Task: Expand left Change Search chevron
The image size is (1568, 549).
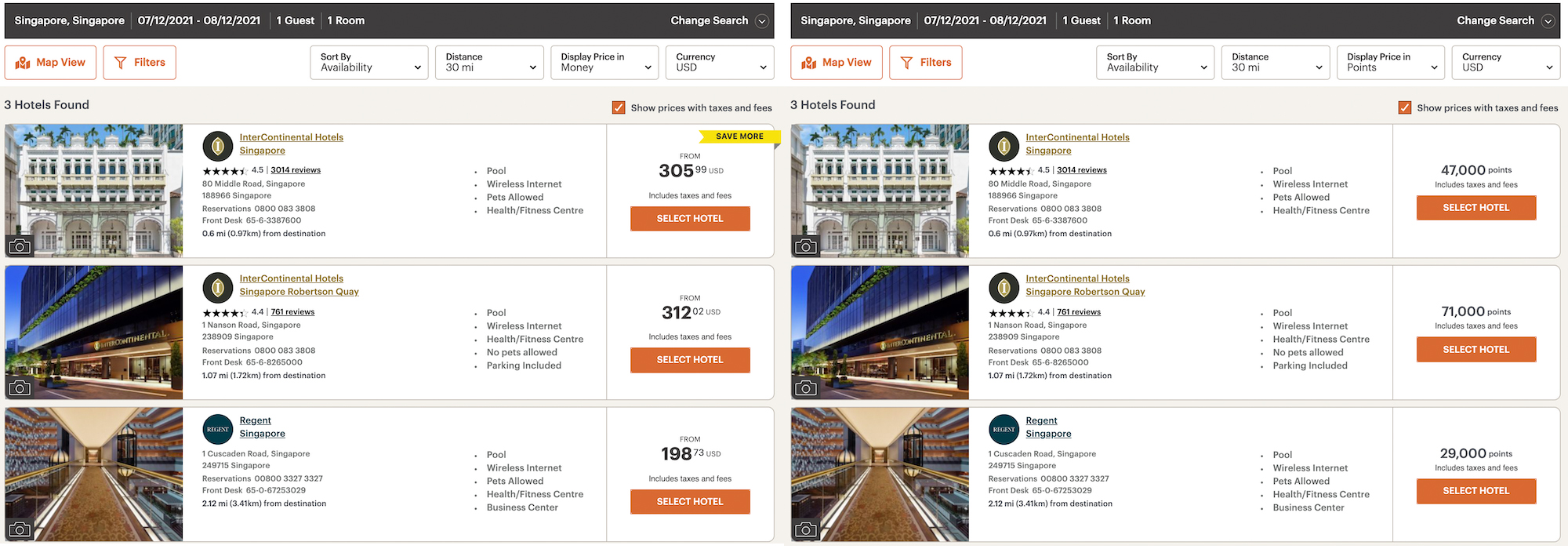Action: [761, 21]
